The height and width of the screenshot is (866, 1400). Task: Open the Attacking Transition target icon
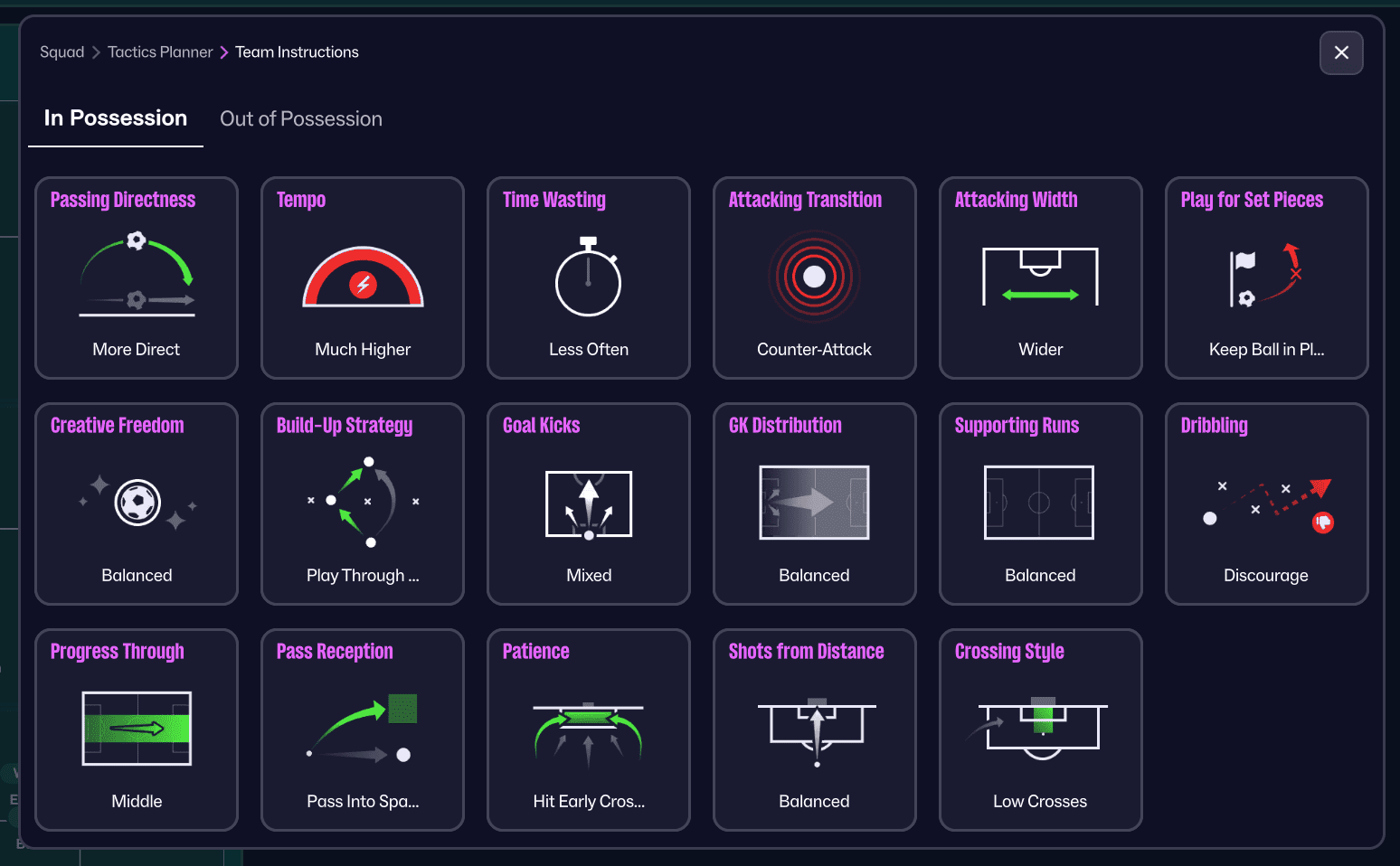coord(814,277)
